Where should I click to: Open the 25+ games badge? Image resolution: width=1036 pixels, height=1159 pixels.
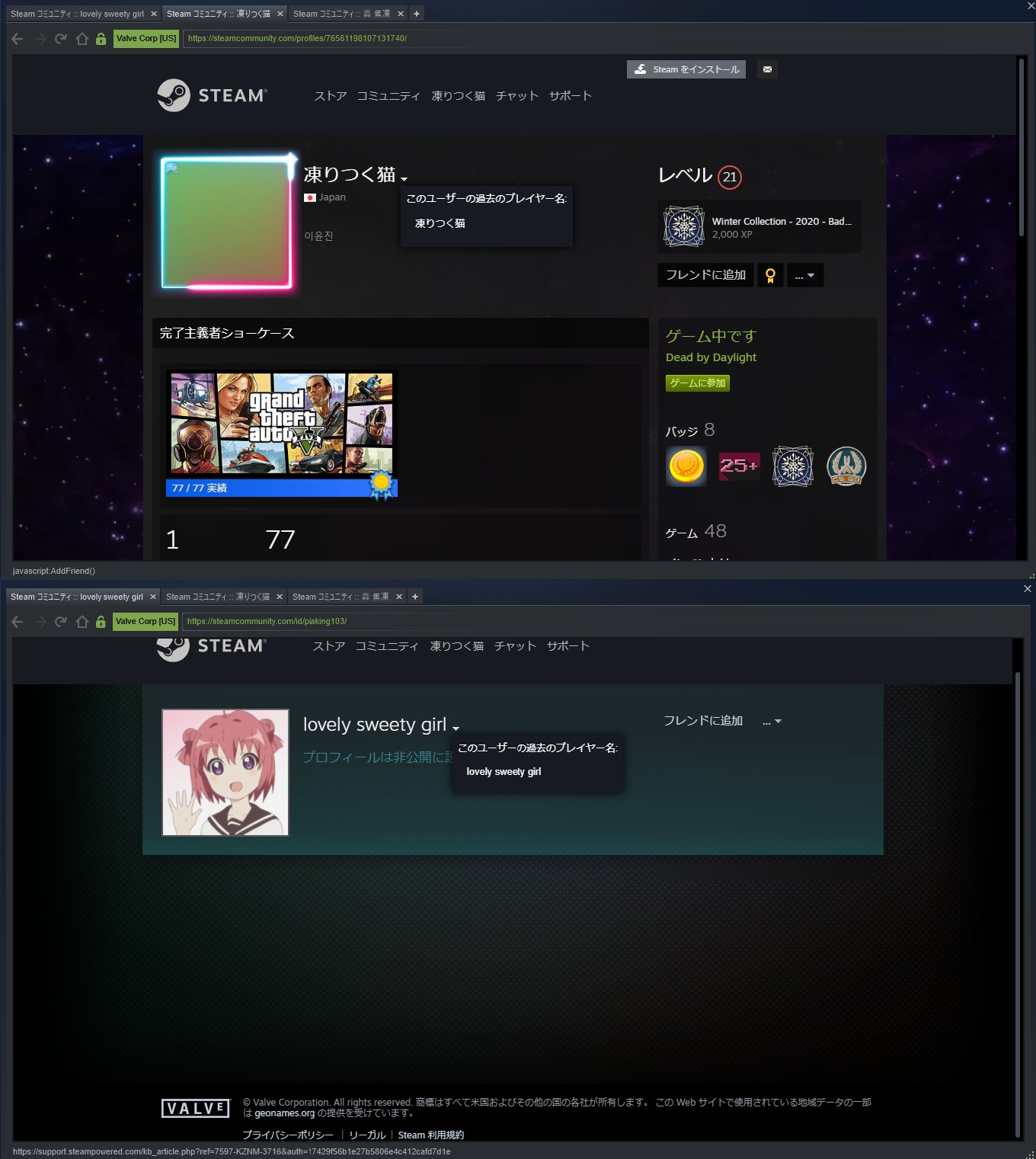(x=739, y=466)
